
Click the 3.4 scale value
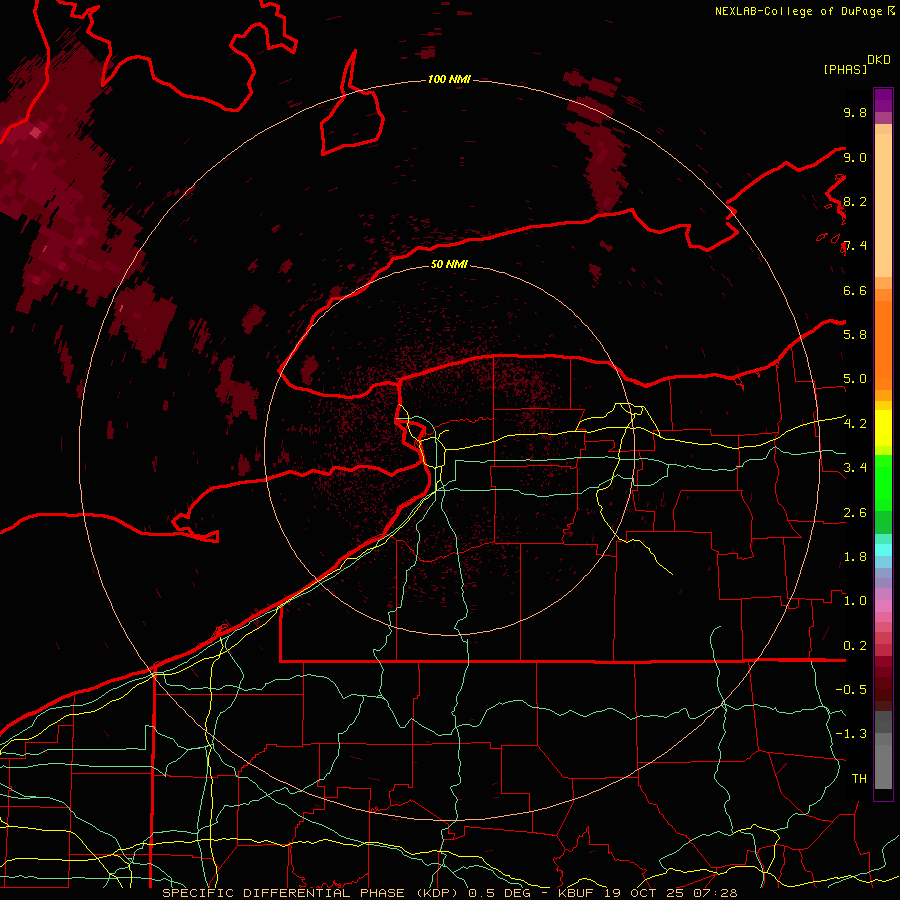click(x=855, y=468)
